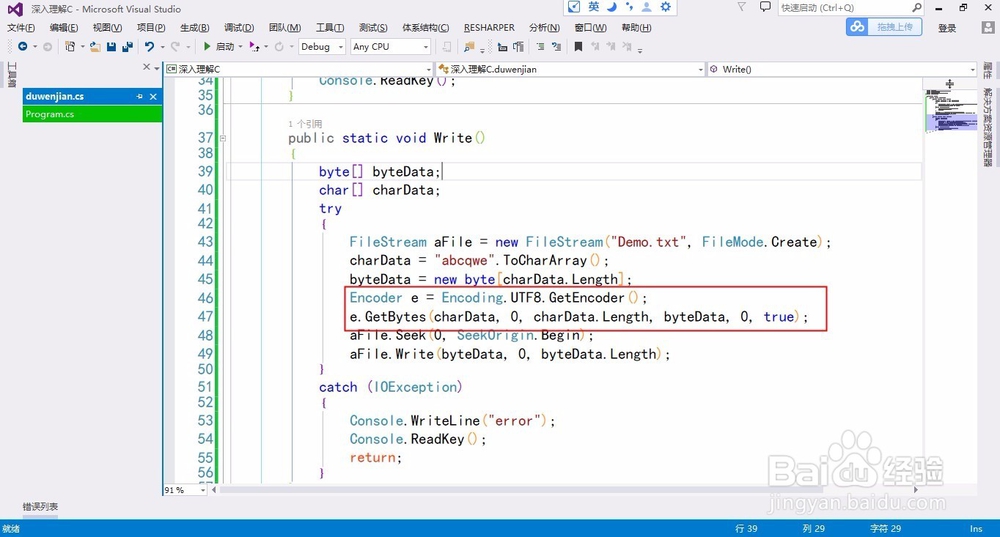Screen dimensions: 1000x537
Task: Click the editor split handle above the scrollbar
Action: tap(950, 84)
